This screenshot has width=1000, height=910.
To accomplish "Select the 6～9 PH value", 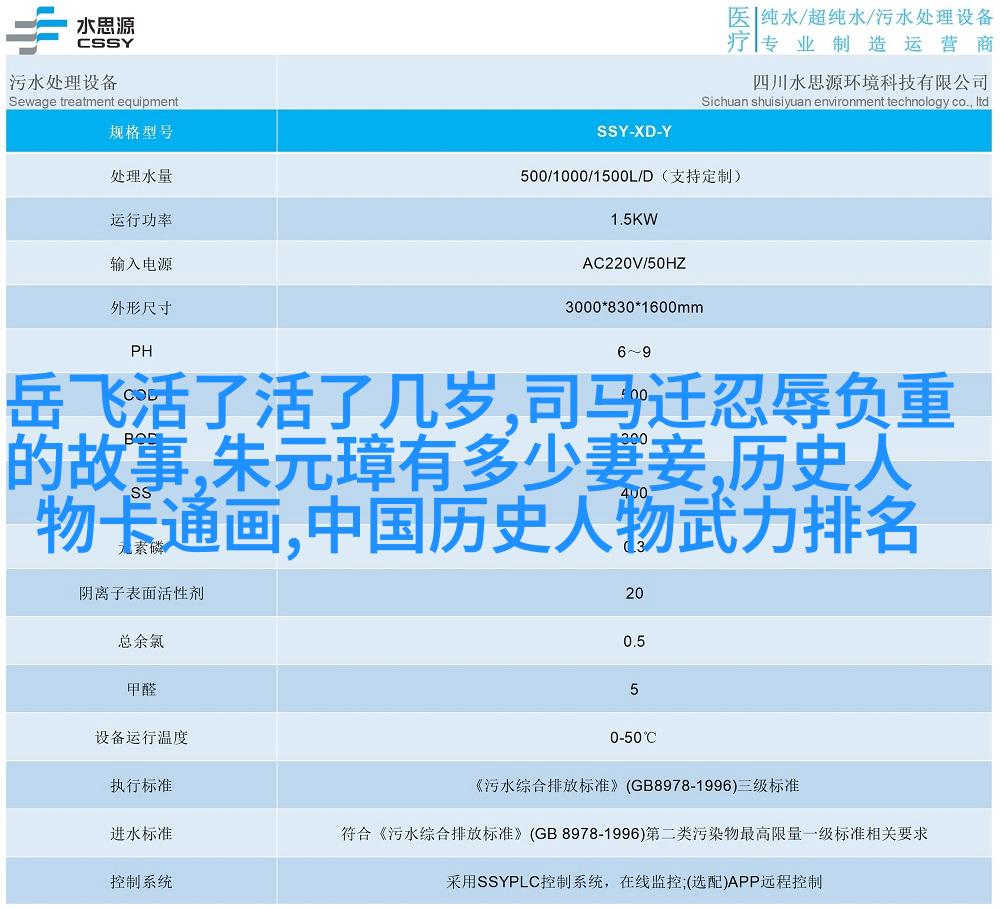I will click(634, 352).
